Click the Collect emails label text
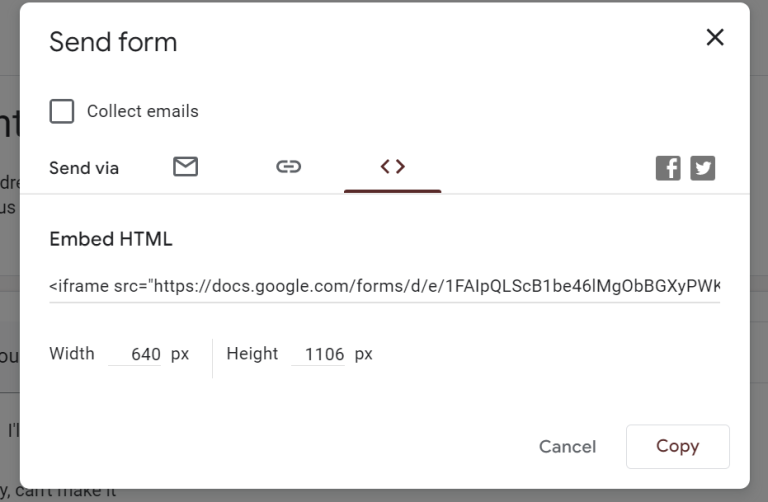768x502 pixels. point(143,111)
